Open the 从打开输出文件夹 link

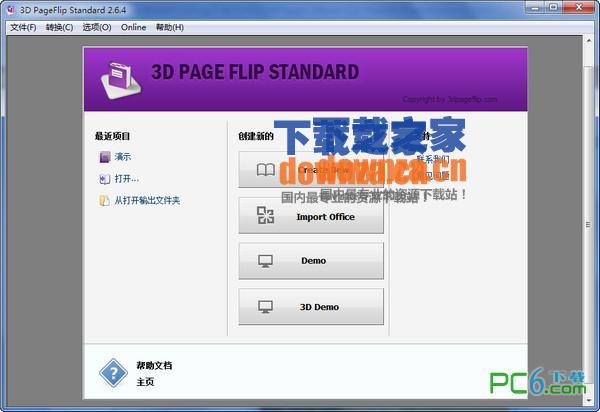(x=146, y=201)
